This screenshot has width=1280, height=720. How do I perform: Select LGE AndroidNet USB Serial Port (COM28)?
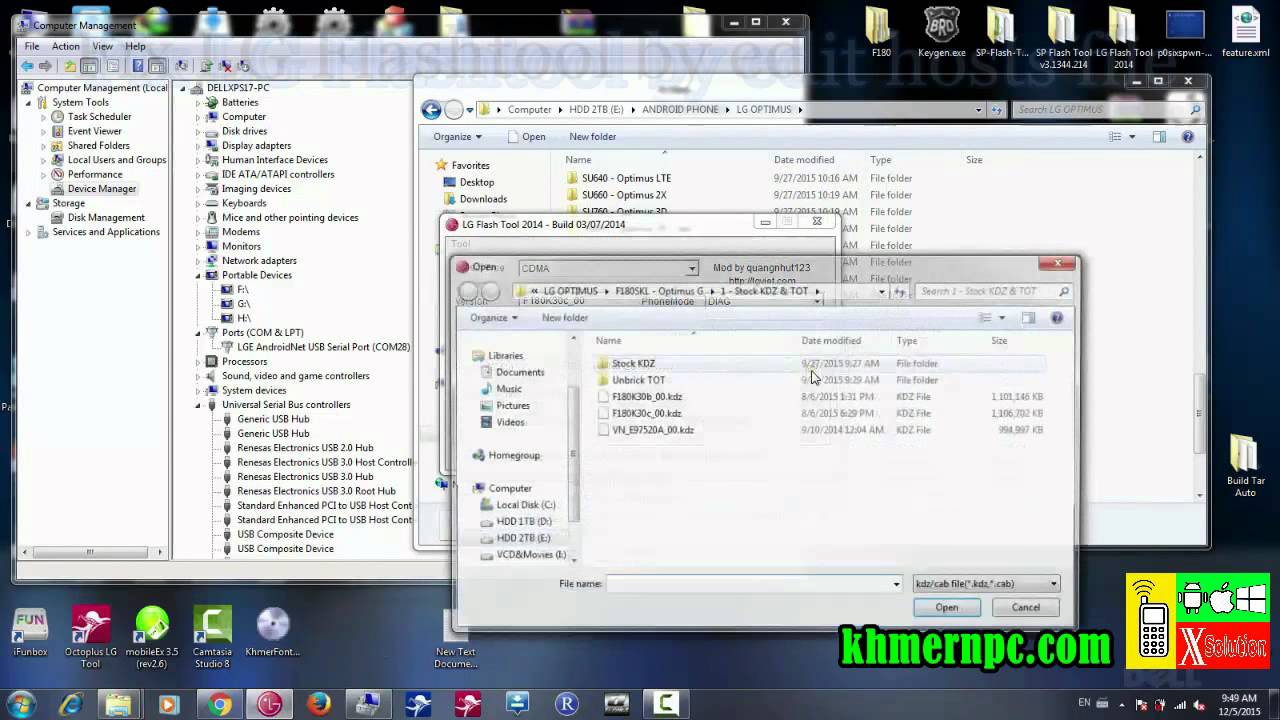(323, 347)
